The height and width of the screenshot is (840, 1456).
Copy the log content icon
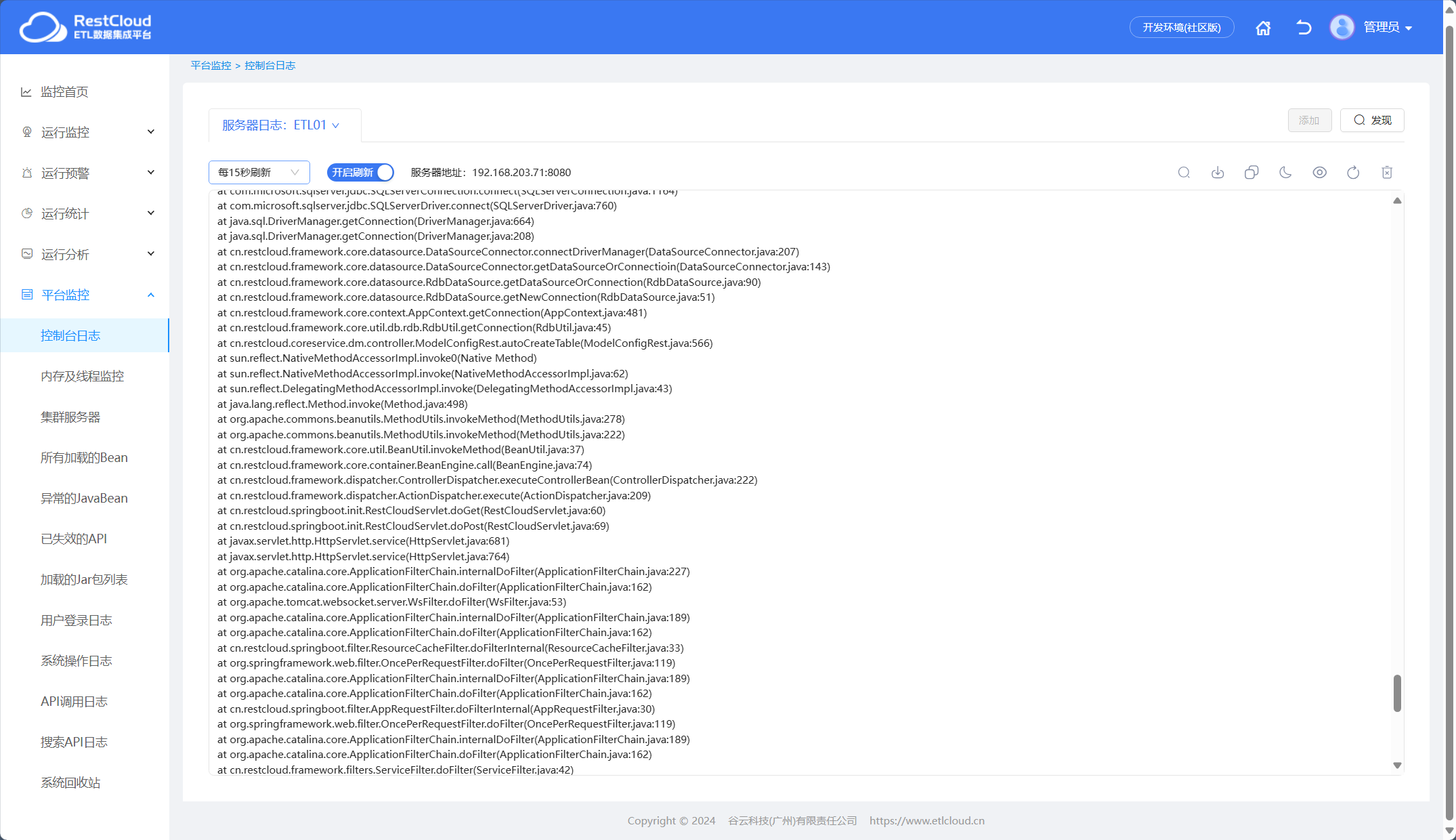(1251, 173)
